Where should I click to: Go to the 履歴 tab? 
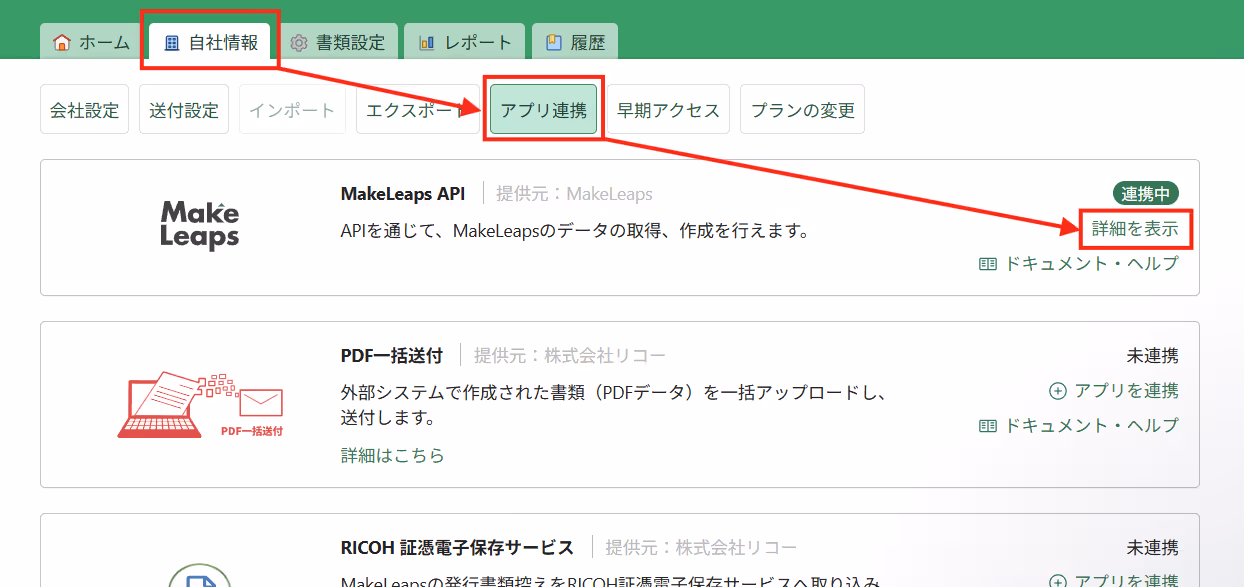coord(575,42)
